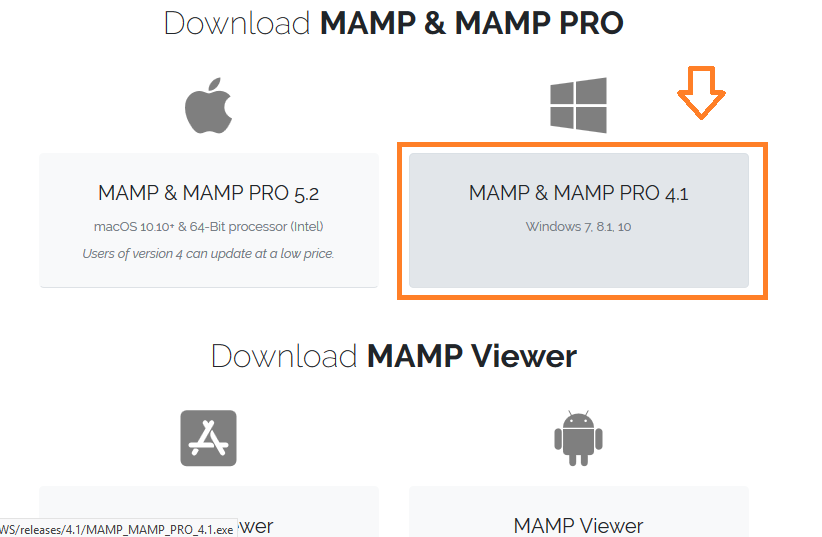822x537 pixels.
Task: Click the Apple logo icon
Action: tap(209, 105)
